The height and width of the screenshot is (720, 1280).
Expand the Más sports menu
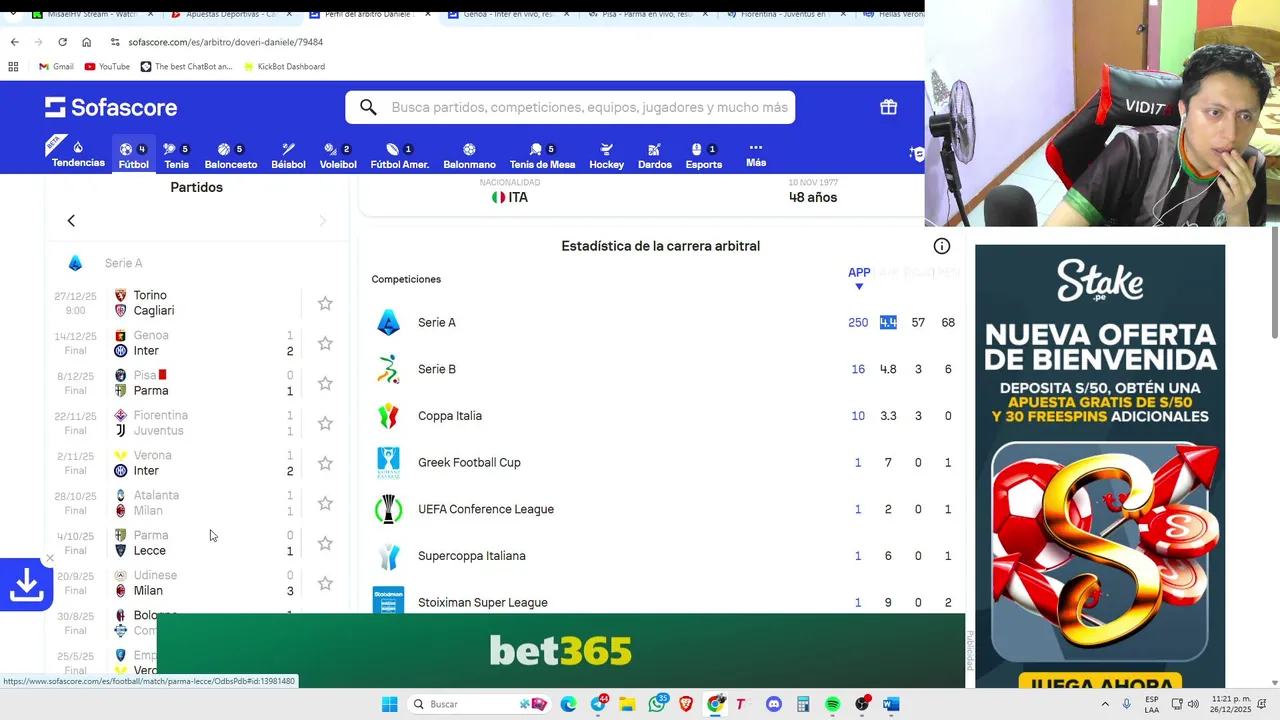pos(756,155)
